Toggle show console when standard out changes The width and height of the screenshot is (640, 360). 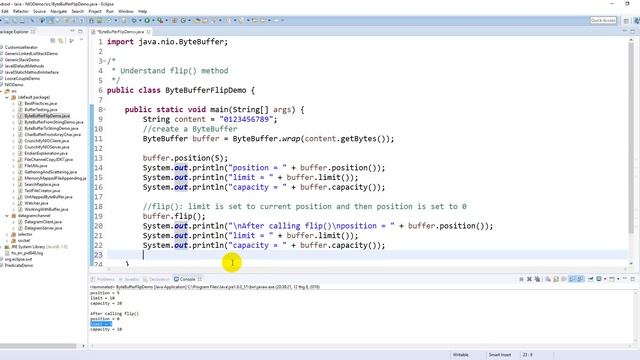pyautogui.click(x=572, y=279)
